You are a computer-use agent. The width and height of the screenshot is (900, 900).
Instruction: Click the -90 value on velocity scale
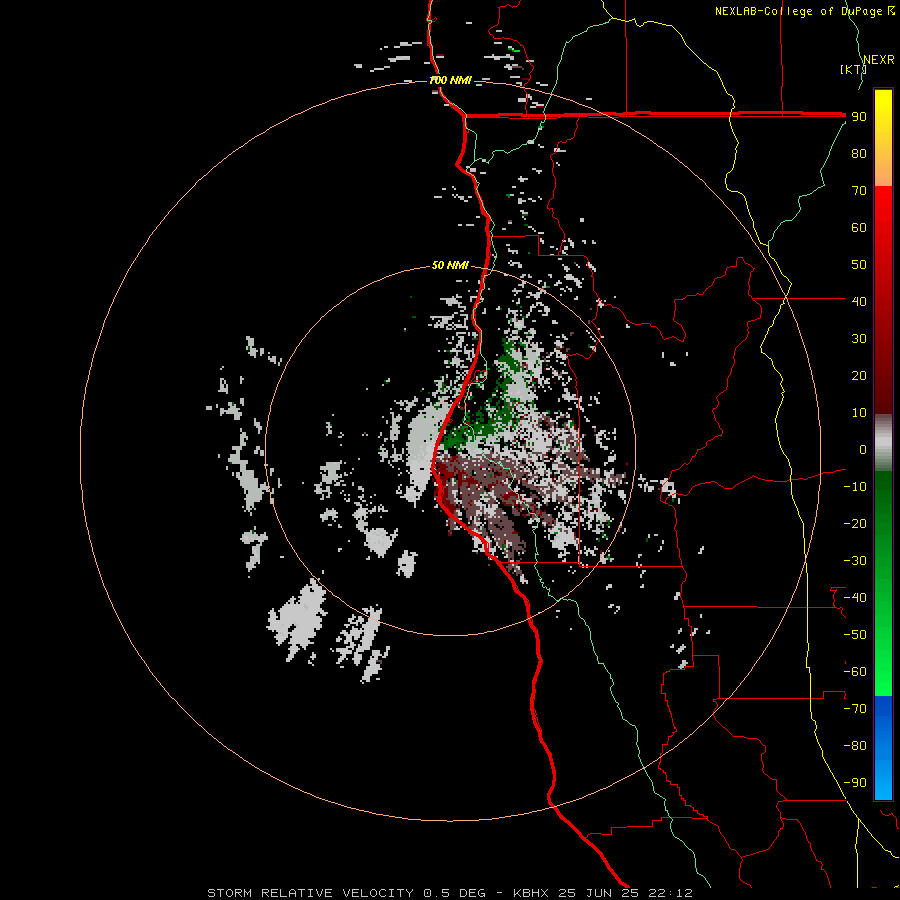click(855, 783)
